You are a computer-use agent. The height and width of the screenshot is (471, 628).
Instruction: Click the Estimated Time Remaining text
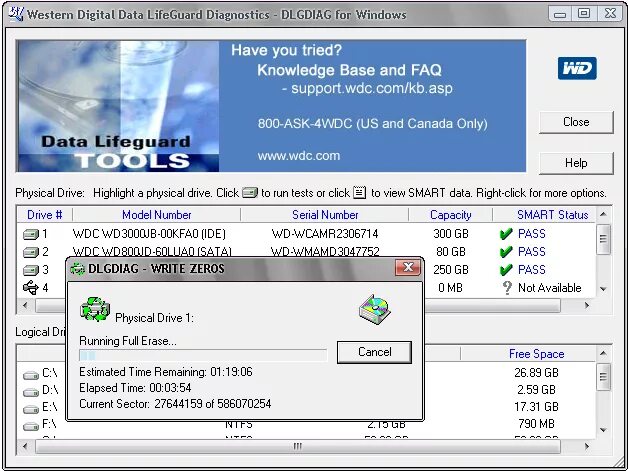[166, 372]
